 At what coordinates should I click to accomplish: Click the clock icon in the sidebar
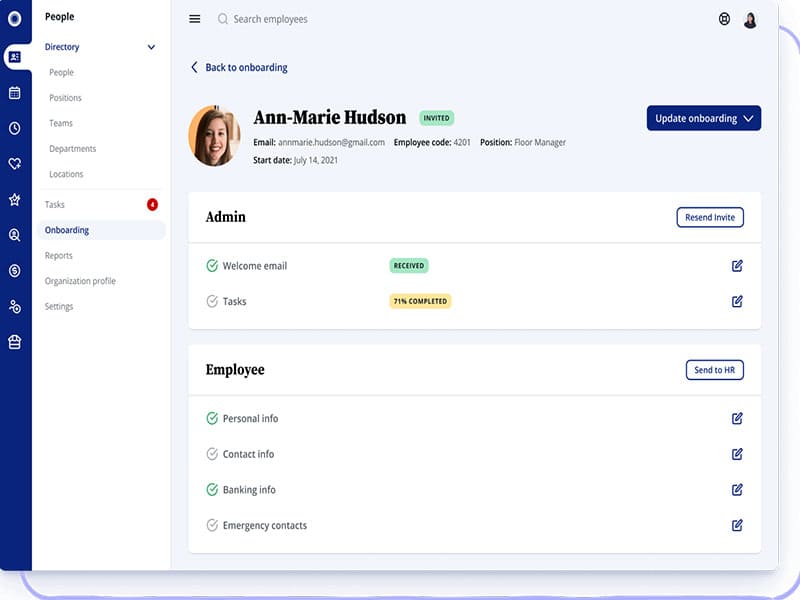15,128
